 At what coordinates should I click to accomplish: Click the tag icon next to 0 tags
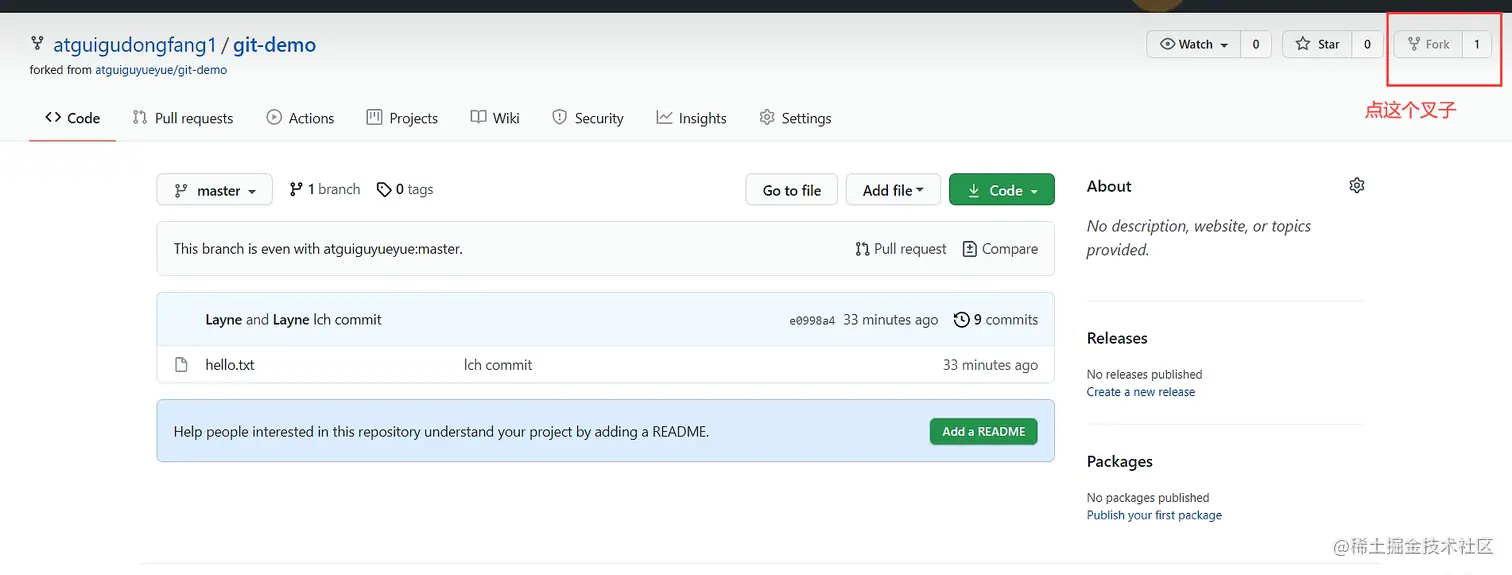pyautogui.click(x=384, y=189)
